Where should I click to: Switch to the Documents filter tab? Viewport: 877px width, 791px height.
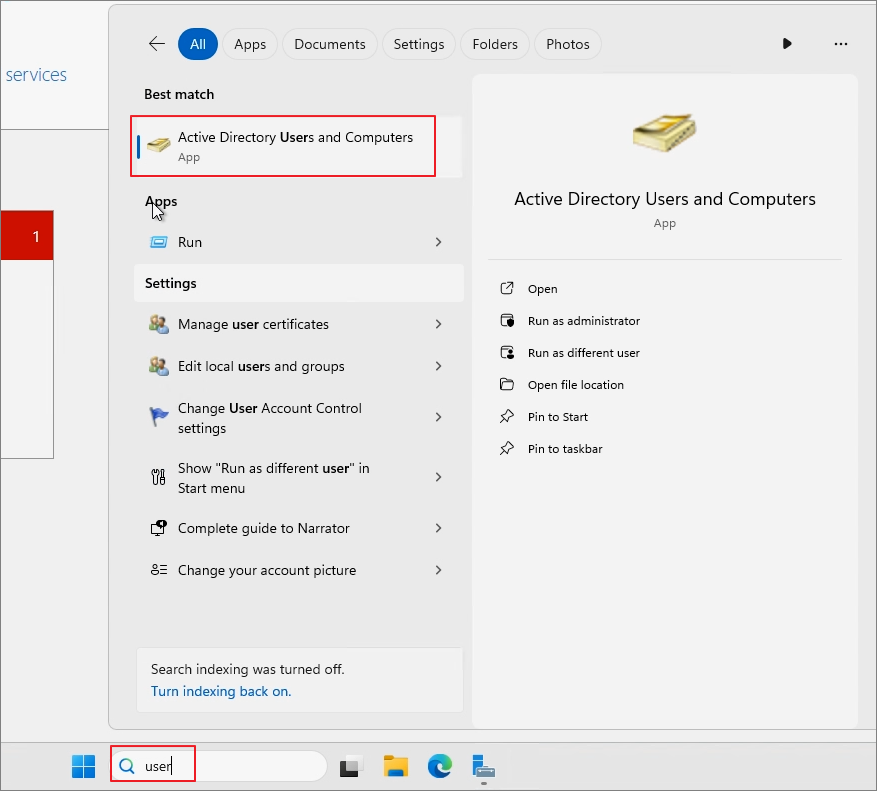tap(329, 44)
